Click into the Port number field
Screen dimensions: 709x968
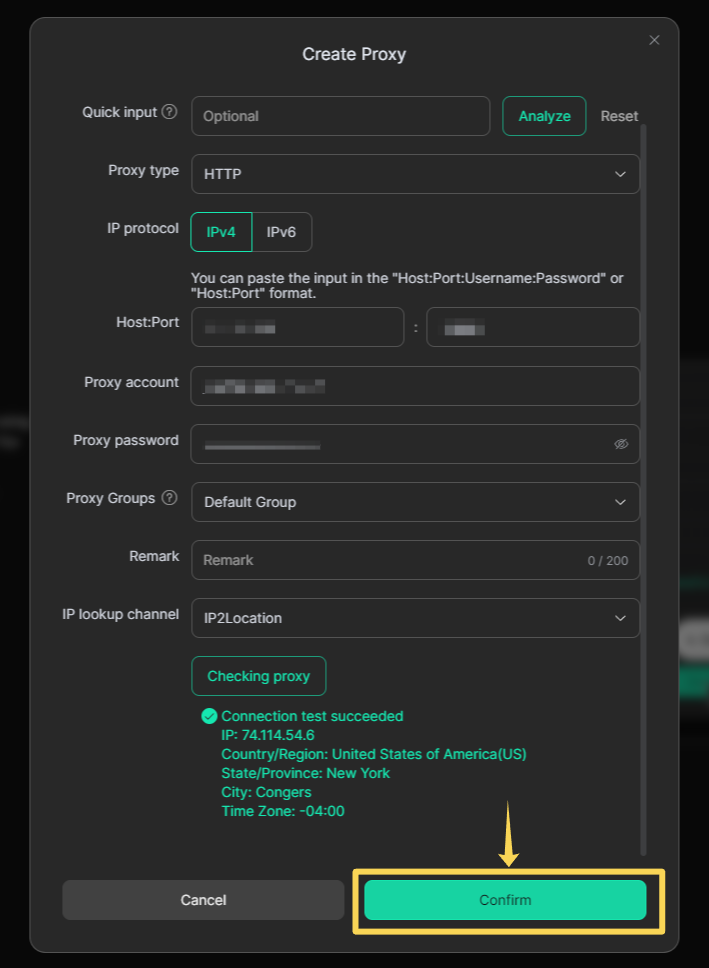532,327
